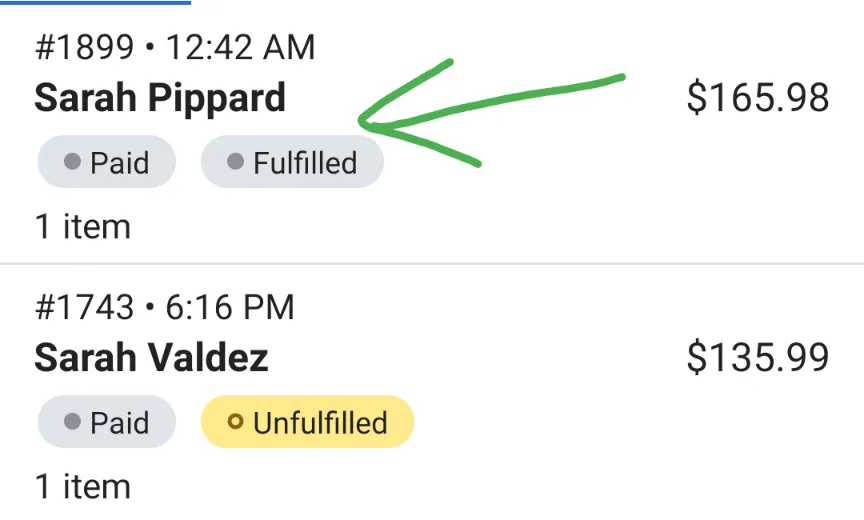864x520 pixels.
Task: Open order #1743 from Sarah Valdez
Action: 432,393
